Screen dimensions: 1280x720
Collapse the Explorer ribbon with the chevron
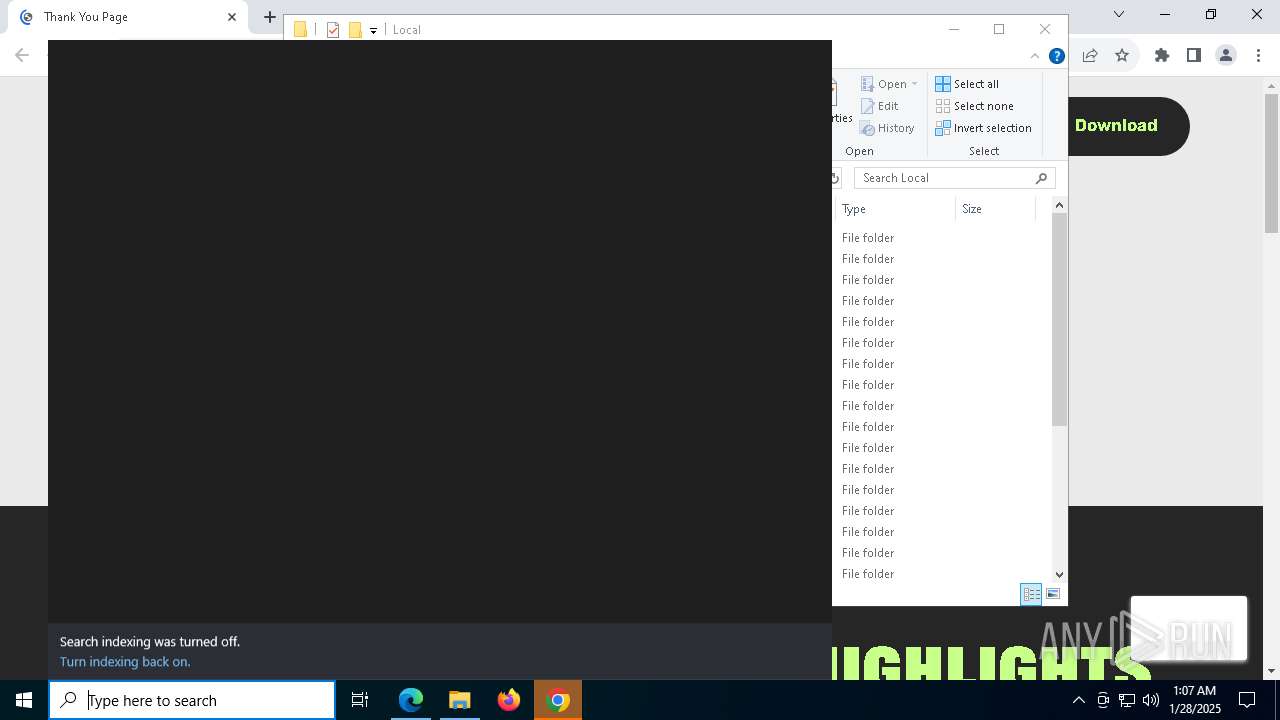[1035, 56]
